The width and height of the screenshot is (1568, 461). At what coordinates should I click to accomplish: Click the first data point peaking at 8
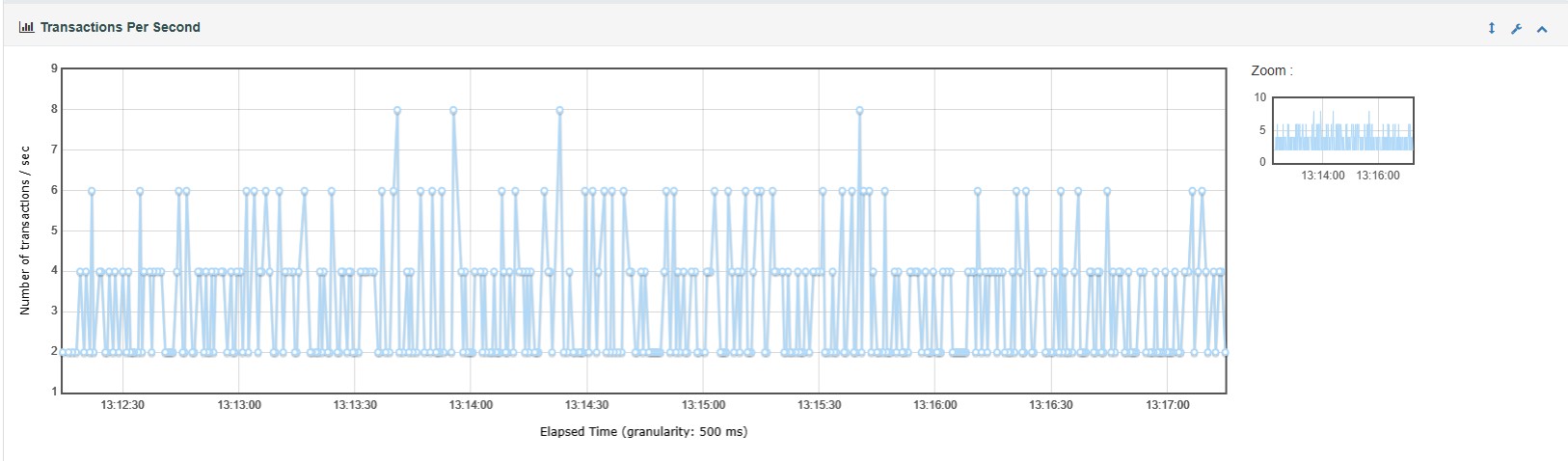coord(396,111)
